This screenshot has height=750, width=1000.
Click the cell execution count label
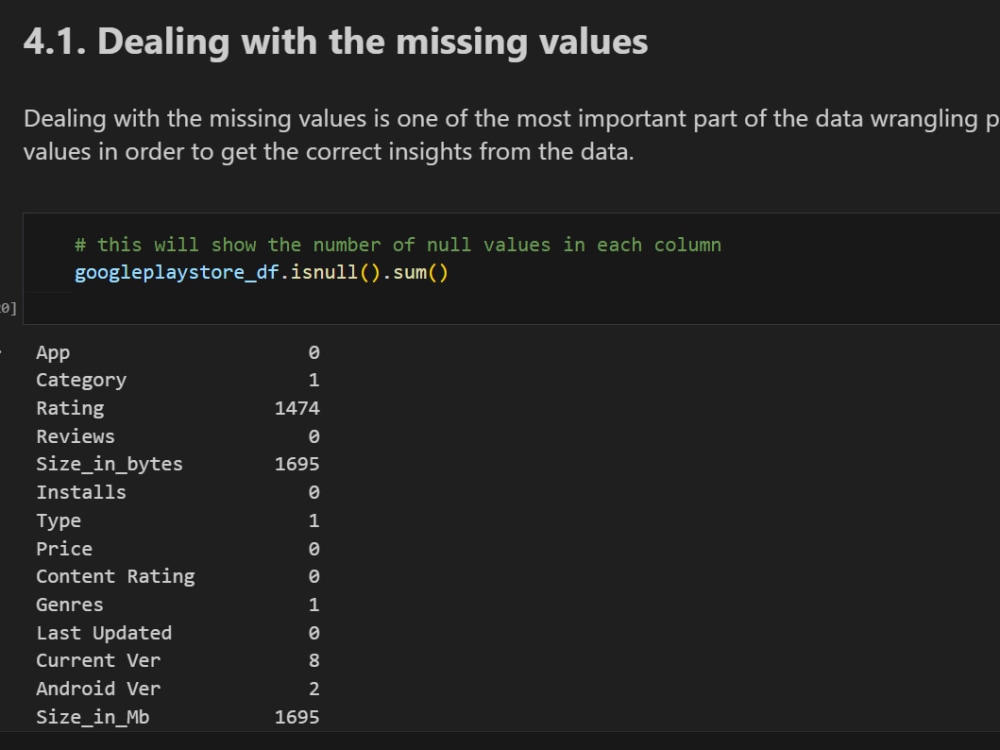(x=8, y=309)
